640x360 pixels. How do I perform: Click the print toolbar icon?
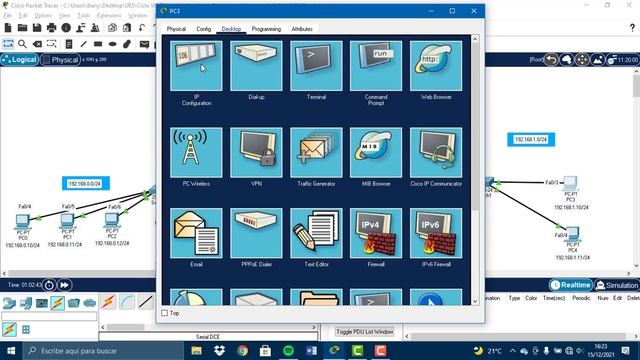[51, 28]
